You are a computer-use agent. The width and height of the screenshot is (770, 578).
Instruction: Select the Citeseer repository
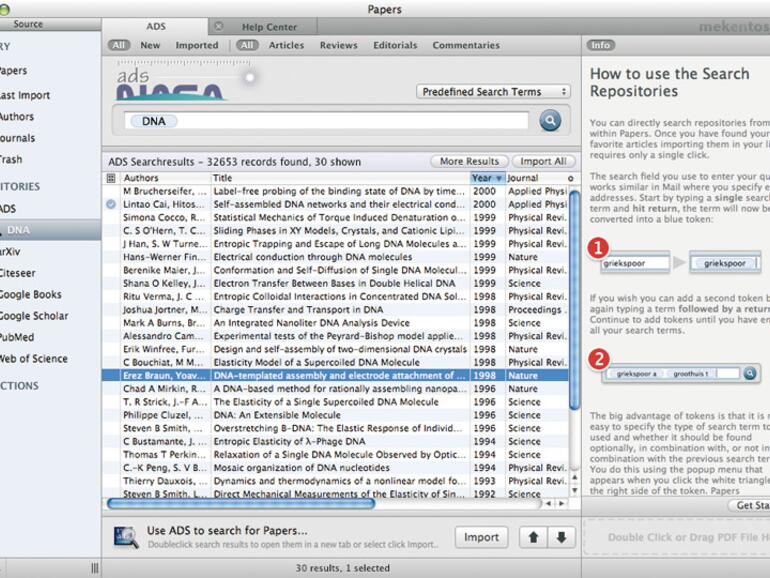pyautogui.click(x=18, y=273)
